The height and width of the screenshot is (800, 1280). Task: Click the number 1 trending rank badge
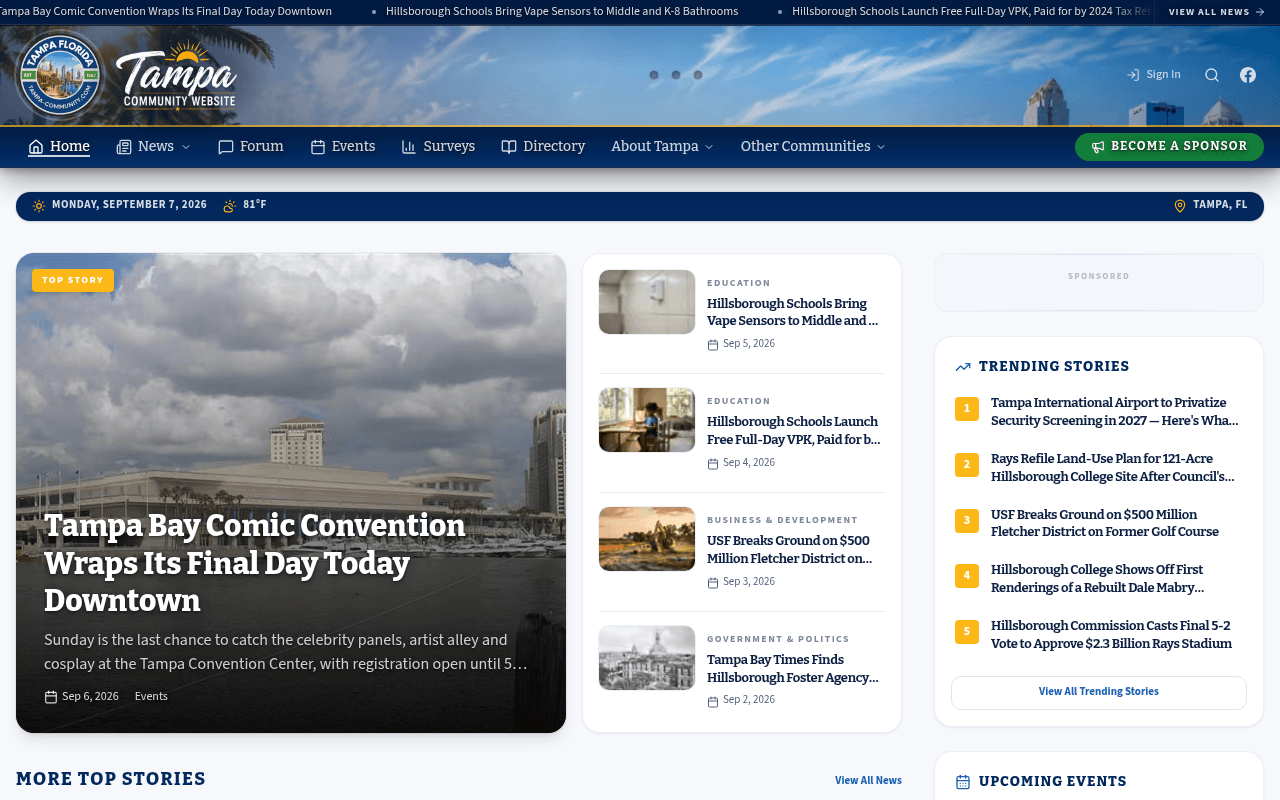(967, 409)
